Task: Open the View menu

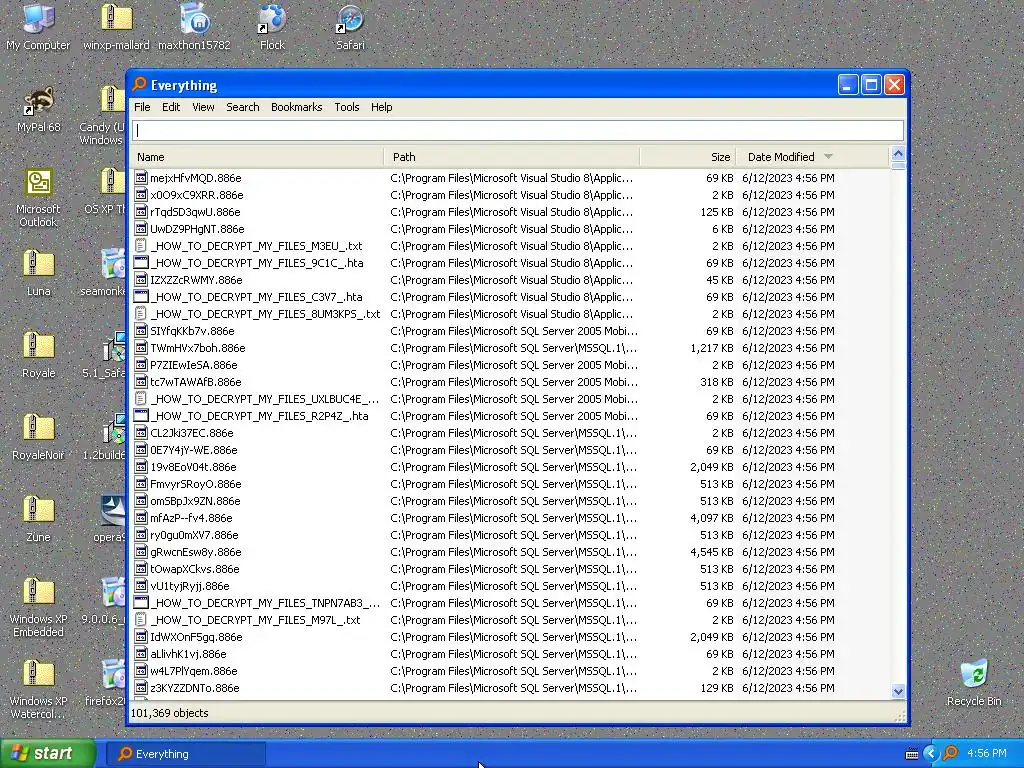Action: tap(203, 107)
